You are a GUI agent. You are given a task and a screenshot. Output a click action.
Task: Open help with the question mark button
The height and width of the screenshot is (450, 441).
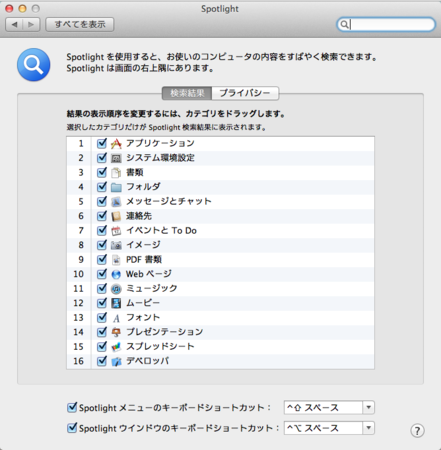point(417,430)
